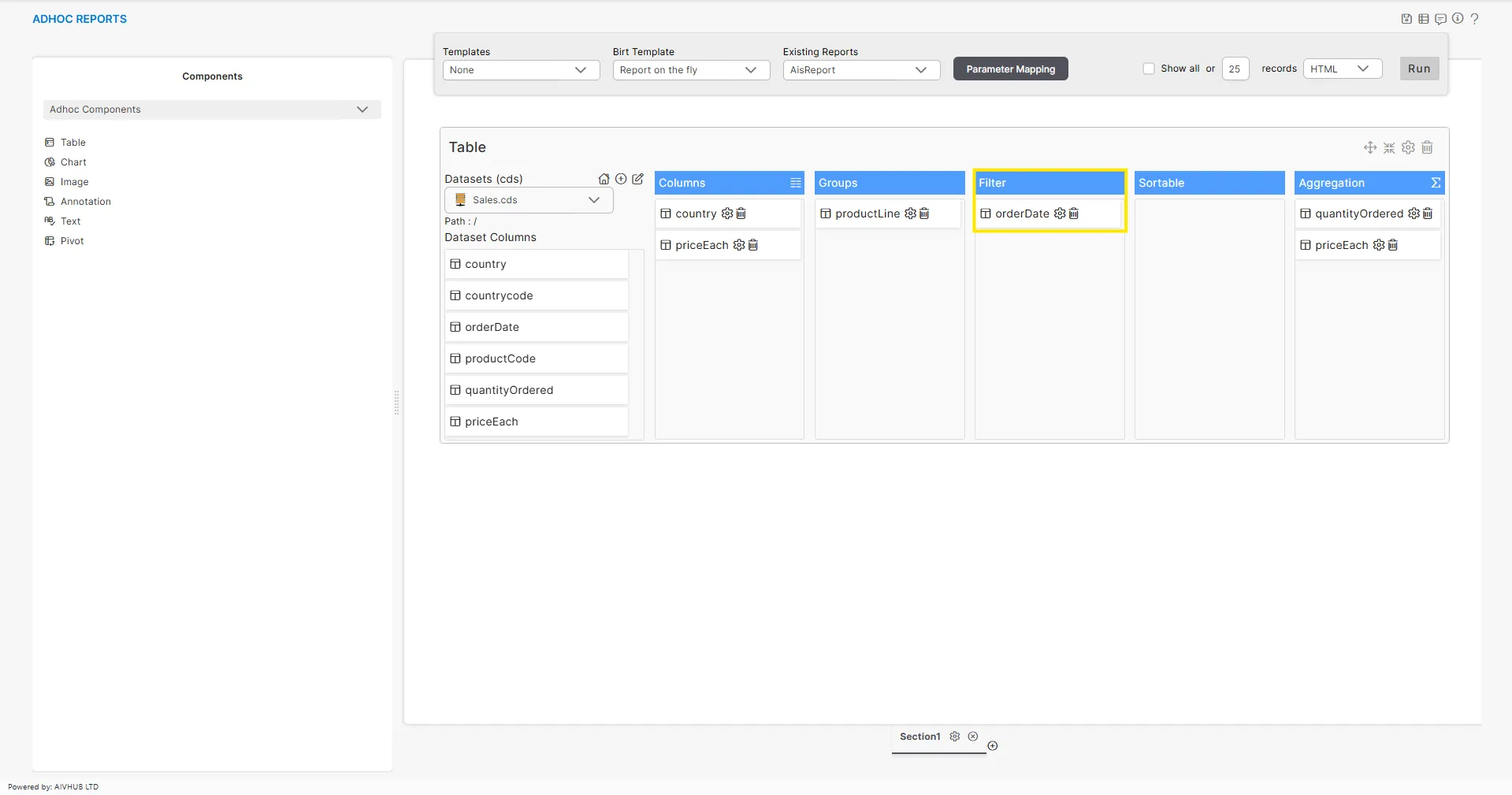1512x795 pixels.
Task: Open settings gear for orderDate filter
Action: coord(1060,214)
